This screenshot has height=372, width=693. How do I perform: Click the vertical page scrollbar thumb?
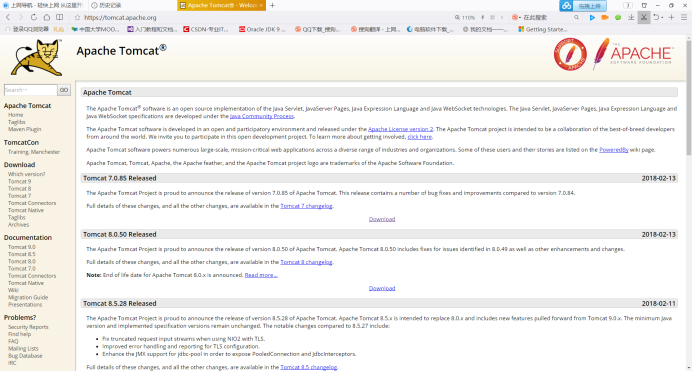tap(689, 98)
